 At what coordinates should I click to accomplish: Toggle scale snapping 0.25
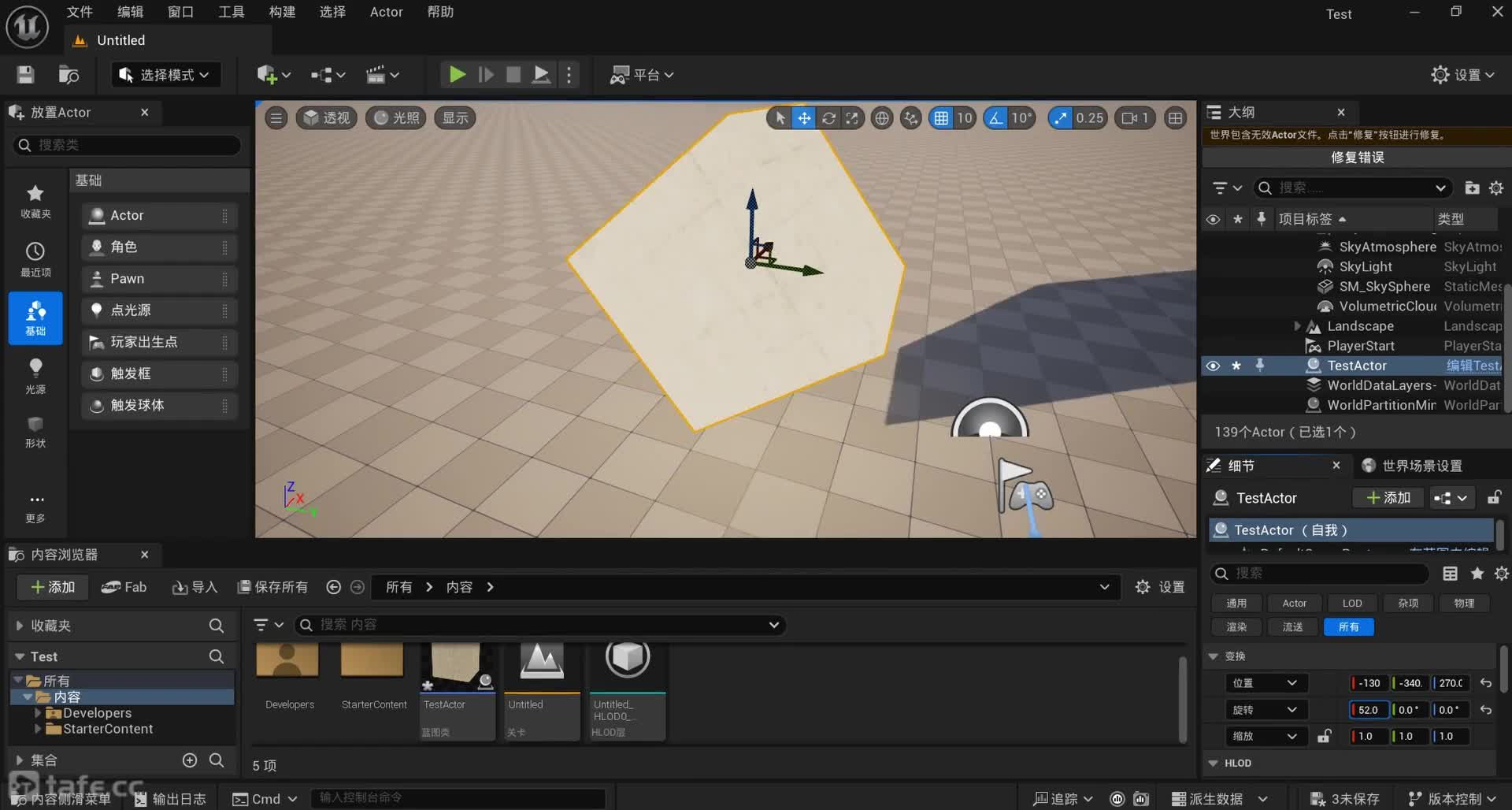pyautogui.click(x=1061, y=118)
